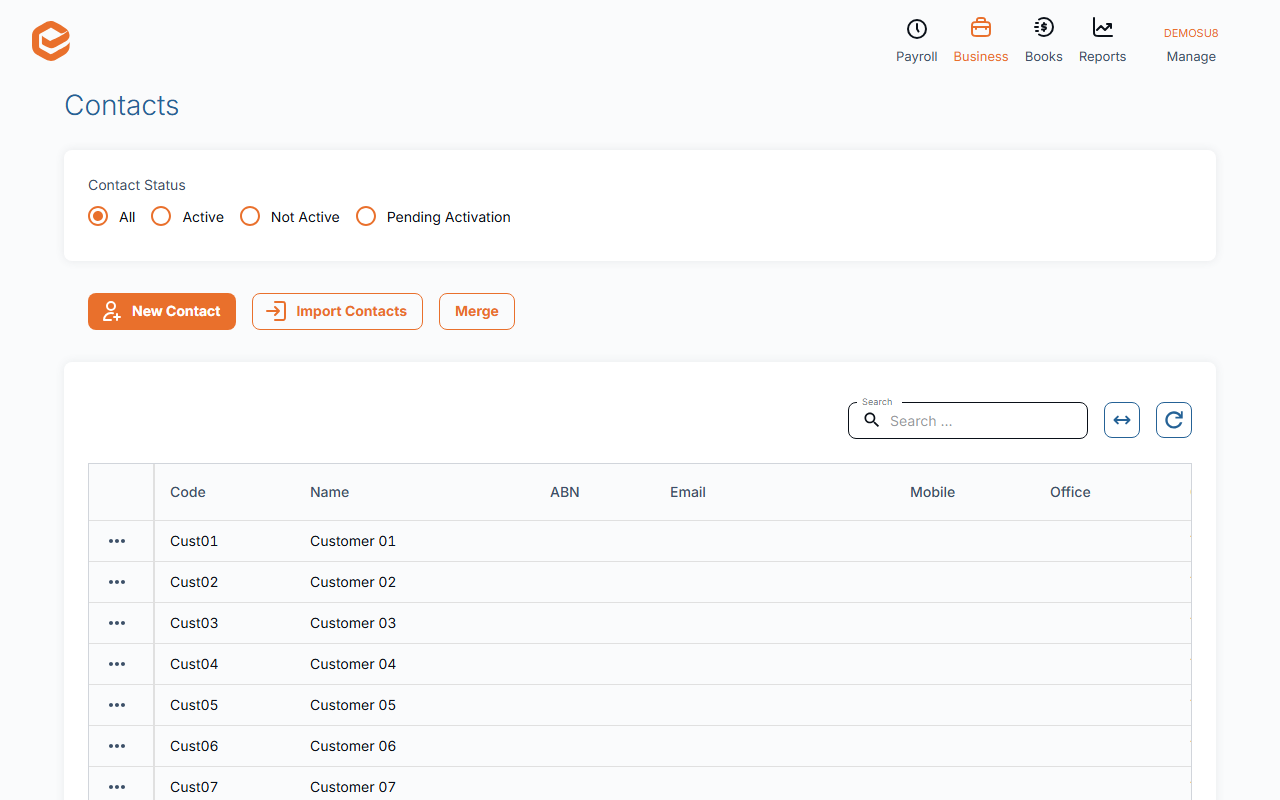Click the orange hexagon logo
The height and width of the screenshot is (800, 1280).
tap(51, 41)
